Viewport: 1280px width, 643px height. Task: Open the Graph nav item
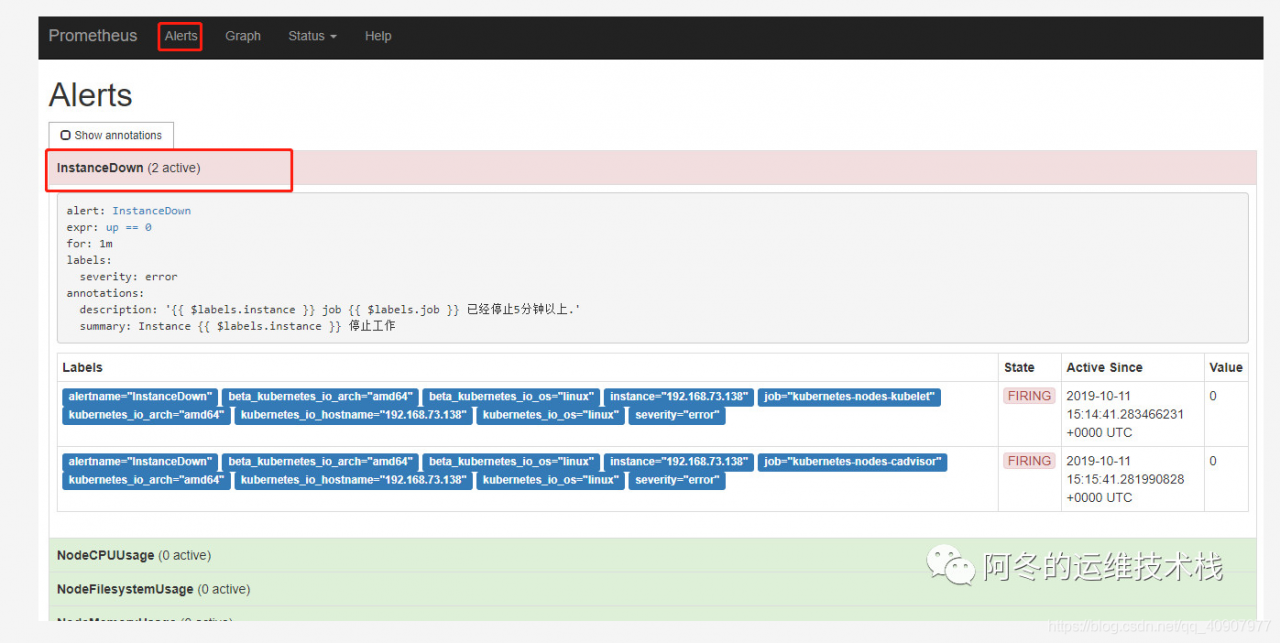click(243, 36)
